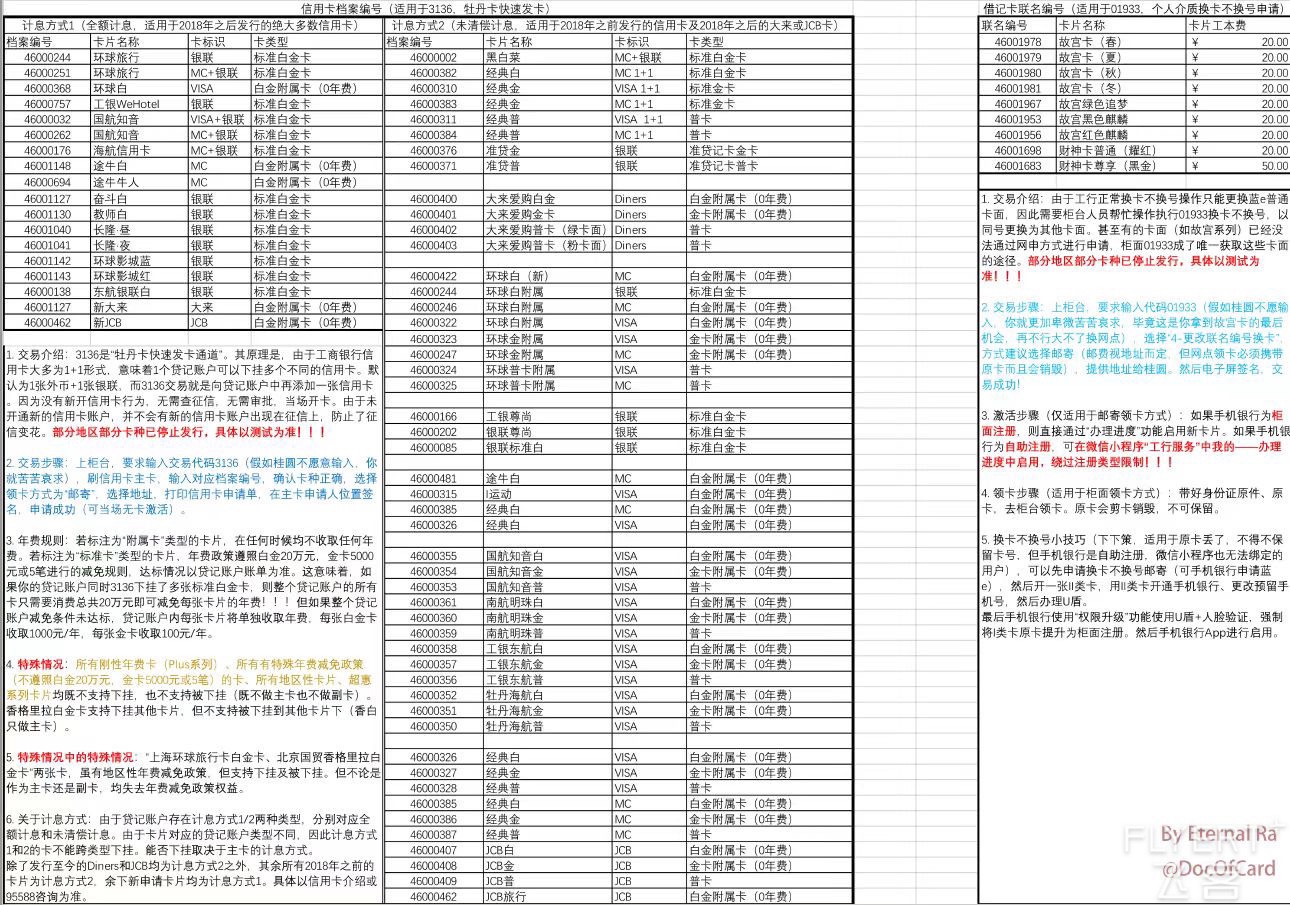The height and width of the screenshot is (905, 1290).
Task: Select the VISA+银联 card mark cell
Action: (x=219, y=119)
